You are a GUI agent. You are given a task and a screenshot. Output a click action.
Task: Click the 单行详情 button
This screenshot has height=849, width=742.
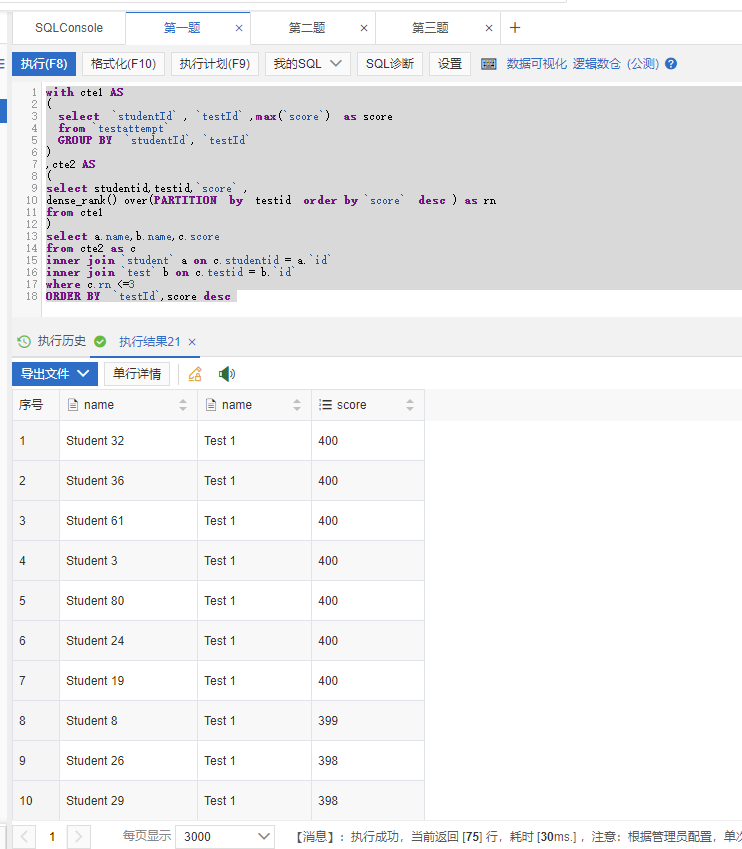tap(136, 374)
